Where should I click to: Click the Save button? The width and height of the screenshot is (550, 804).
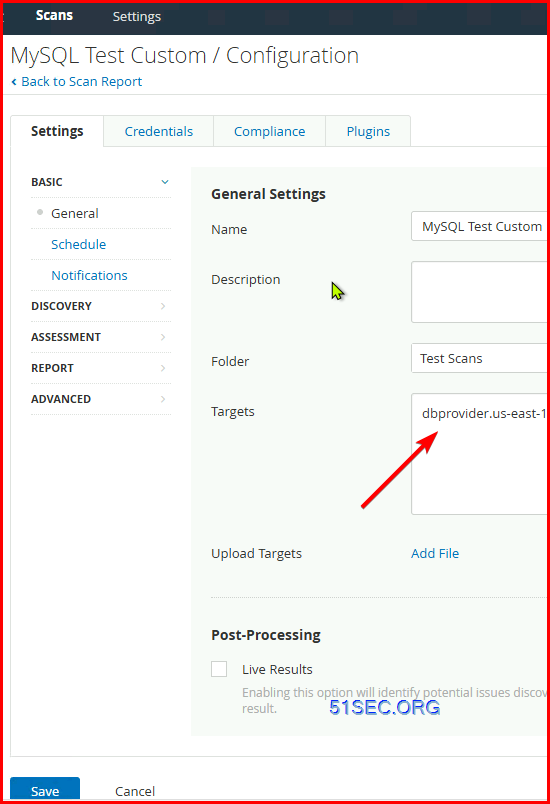pyautogui.click(x=45, y=790)
